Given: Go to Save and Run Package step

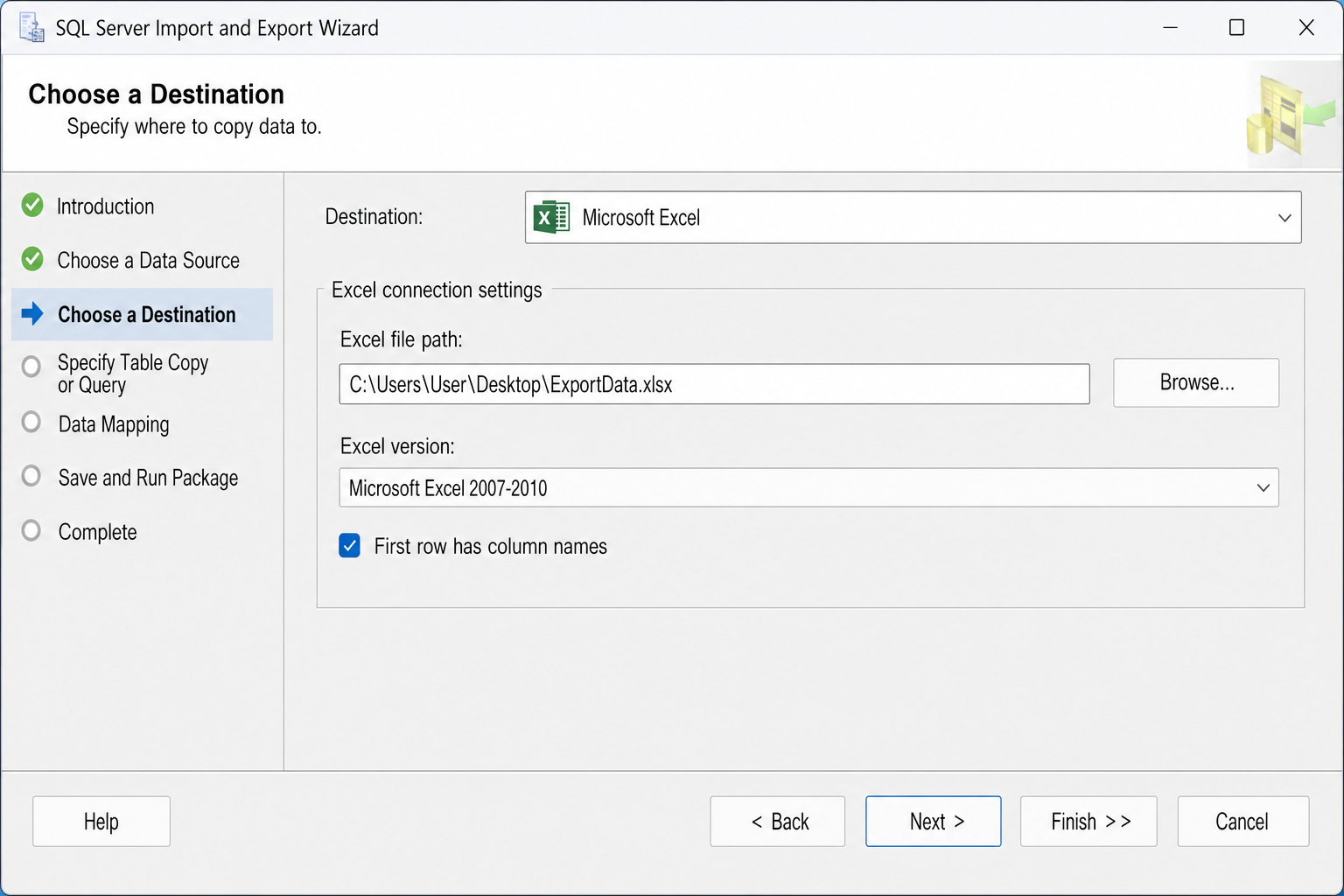Looking at the screenshot, I should coord(149,478).
